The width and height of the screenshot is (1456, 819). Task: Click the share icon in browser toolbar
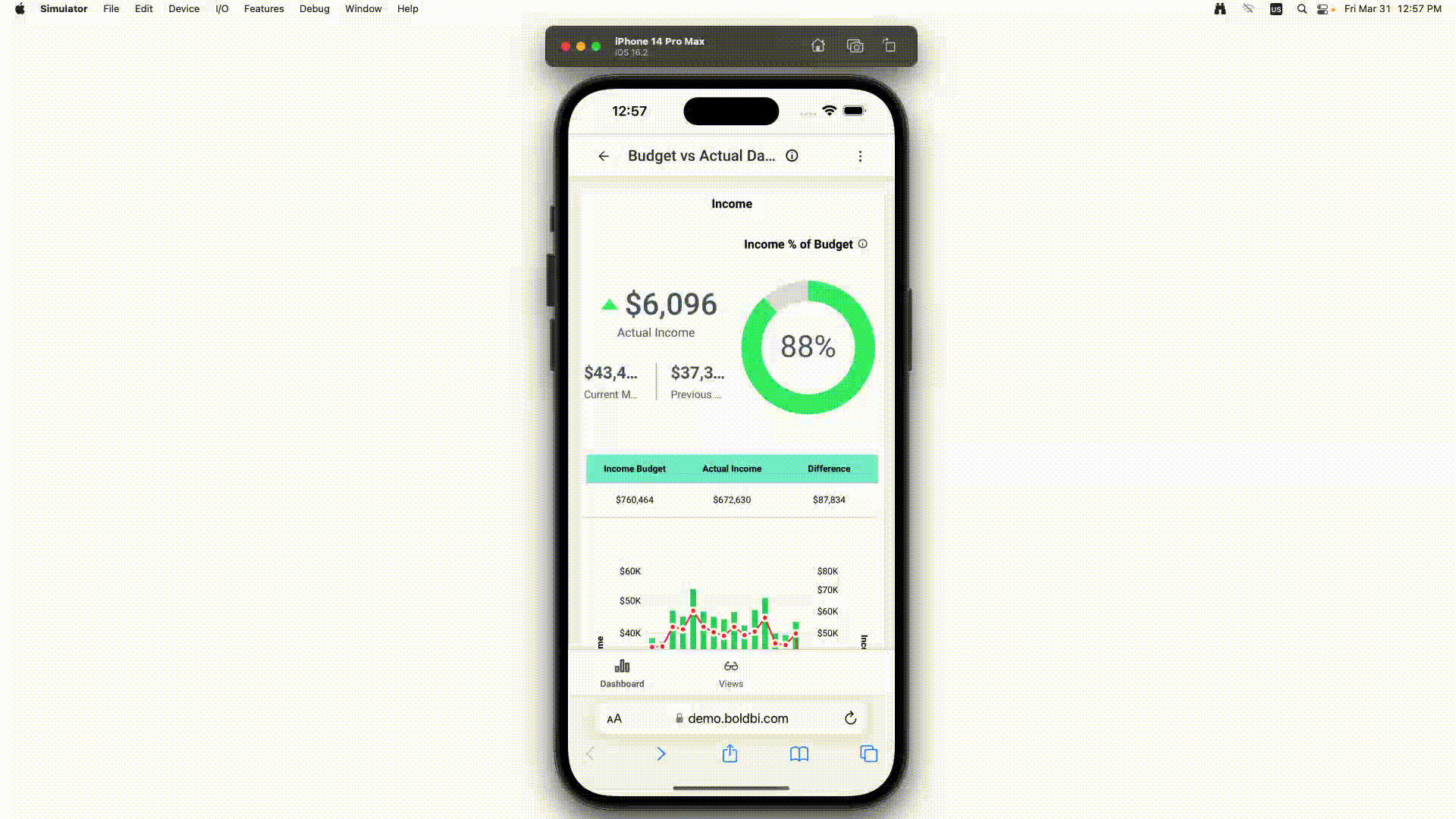coord(729,753)
